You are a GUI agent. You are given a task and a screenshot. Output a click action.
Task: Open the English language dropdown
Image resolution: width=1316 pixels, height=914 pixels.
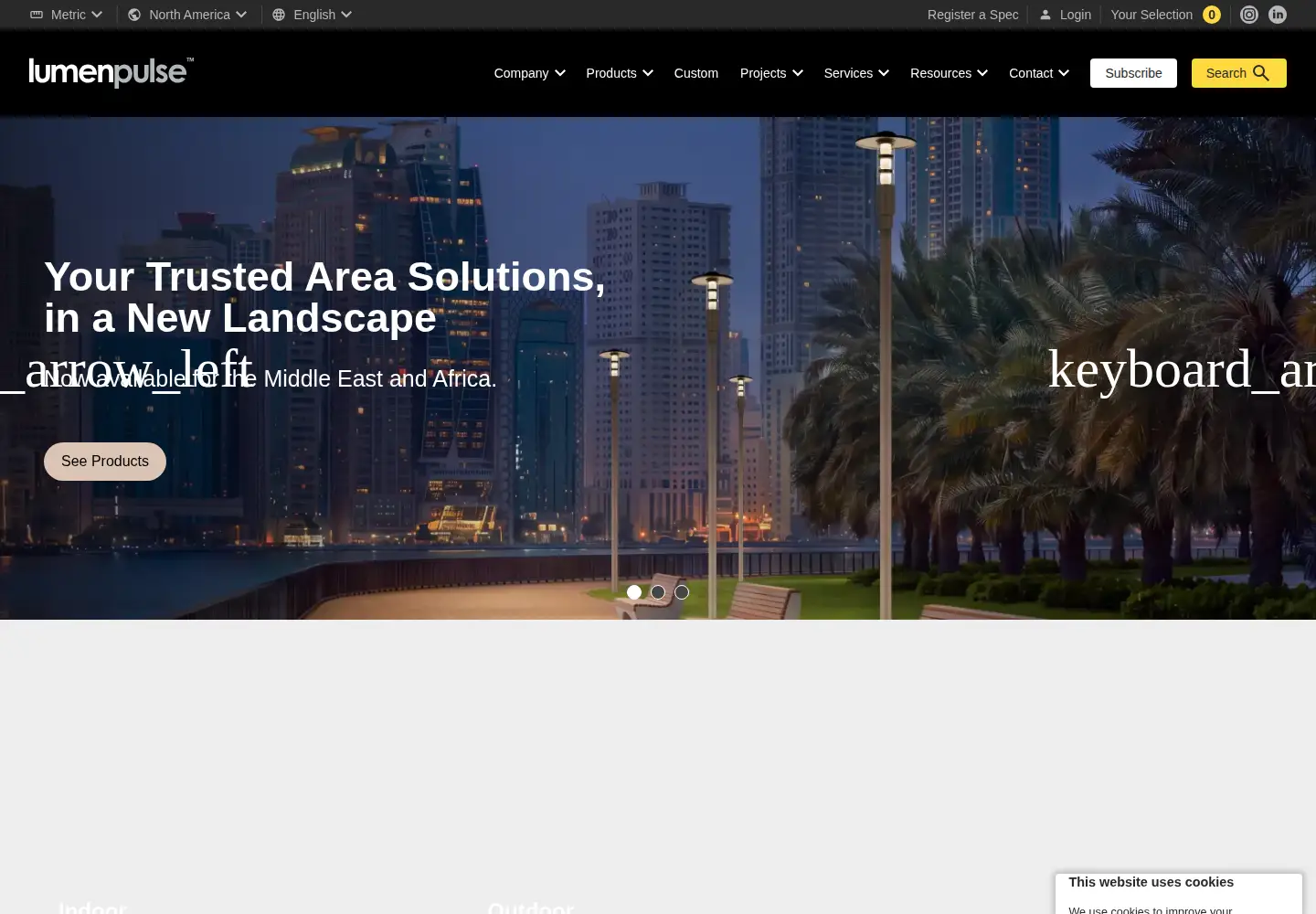pyautogui.click(x=313, y=15)
